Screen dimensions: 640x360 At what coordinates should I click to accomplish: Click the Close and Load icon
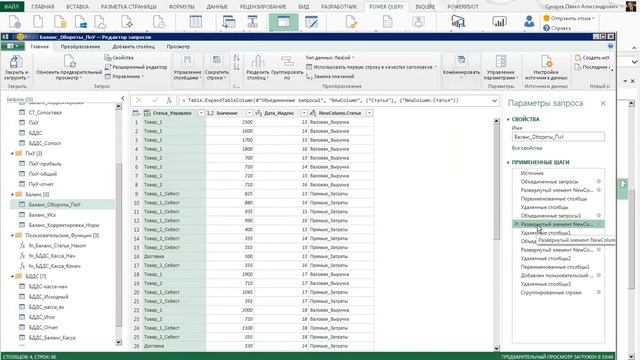tap(16, 62)
